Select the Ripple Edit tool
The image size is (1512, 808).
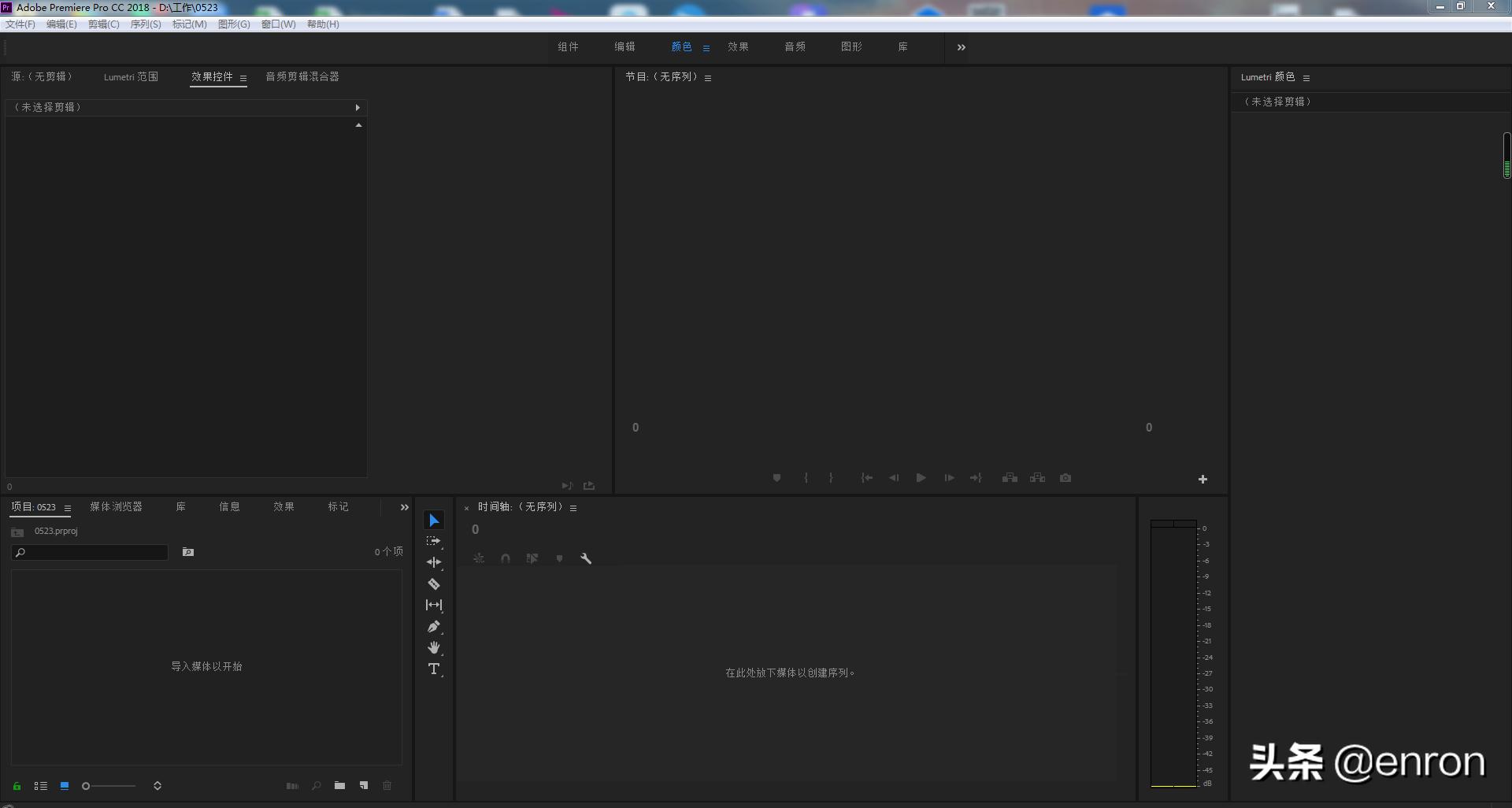434,562
